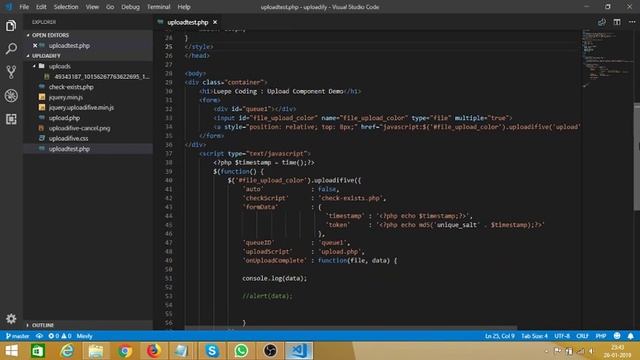The image size is (640, 360).
Task: Click the horizontal scrollbar under the code
Action: 351,328
